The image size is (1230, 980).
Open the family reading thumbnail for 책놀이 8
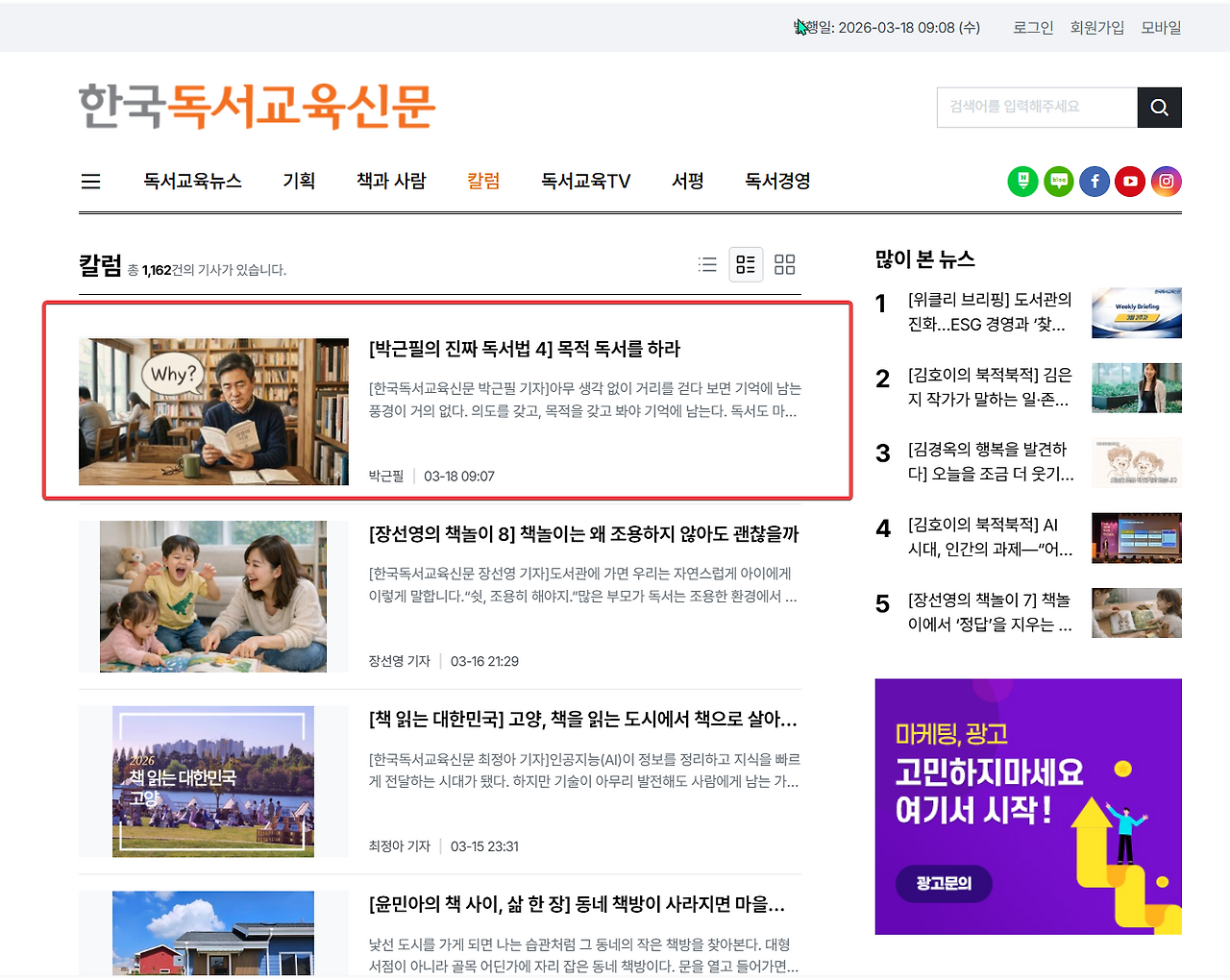(213, 597)
